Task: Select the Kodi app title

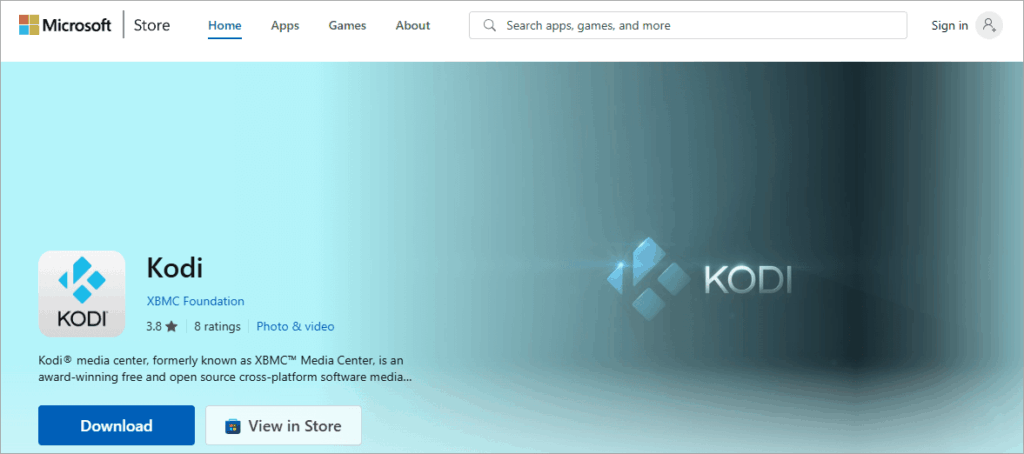Action: pos(175,268)
